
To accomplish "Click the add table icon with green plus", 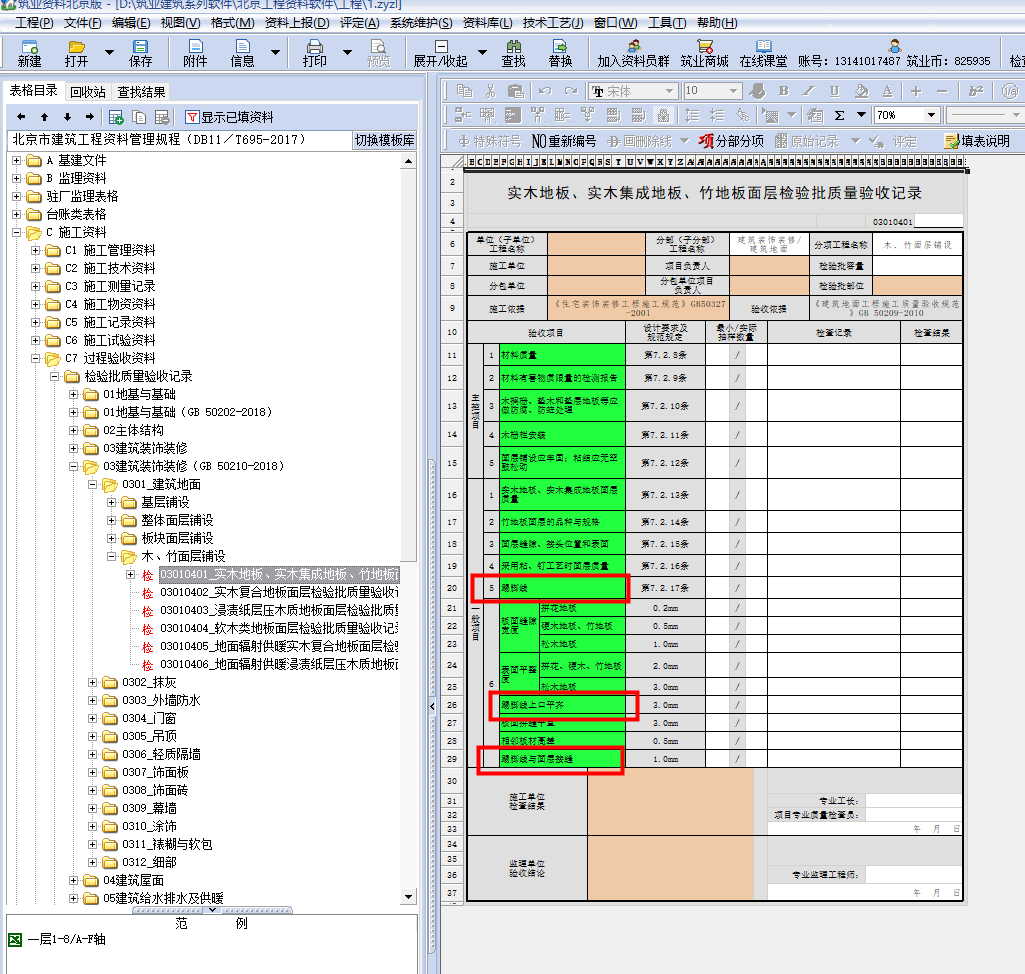I will click(x=116, y=118).
